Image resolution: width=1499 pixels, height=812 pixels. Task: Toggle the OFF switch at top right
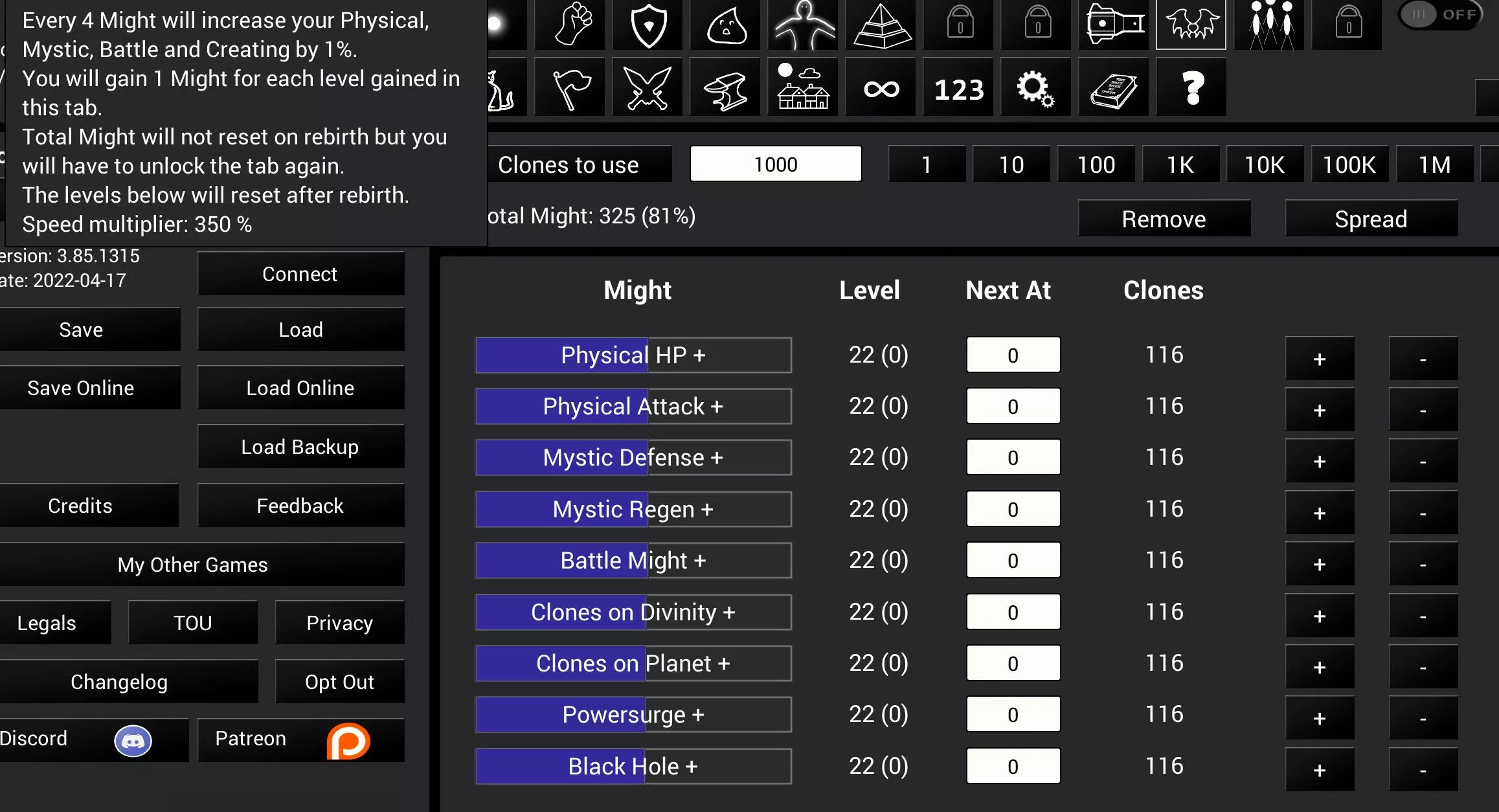coord(1441,15)
